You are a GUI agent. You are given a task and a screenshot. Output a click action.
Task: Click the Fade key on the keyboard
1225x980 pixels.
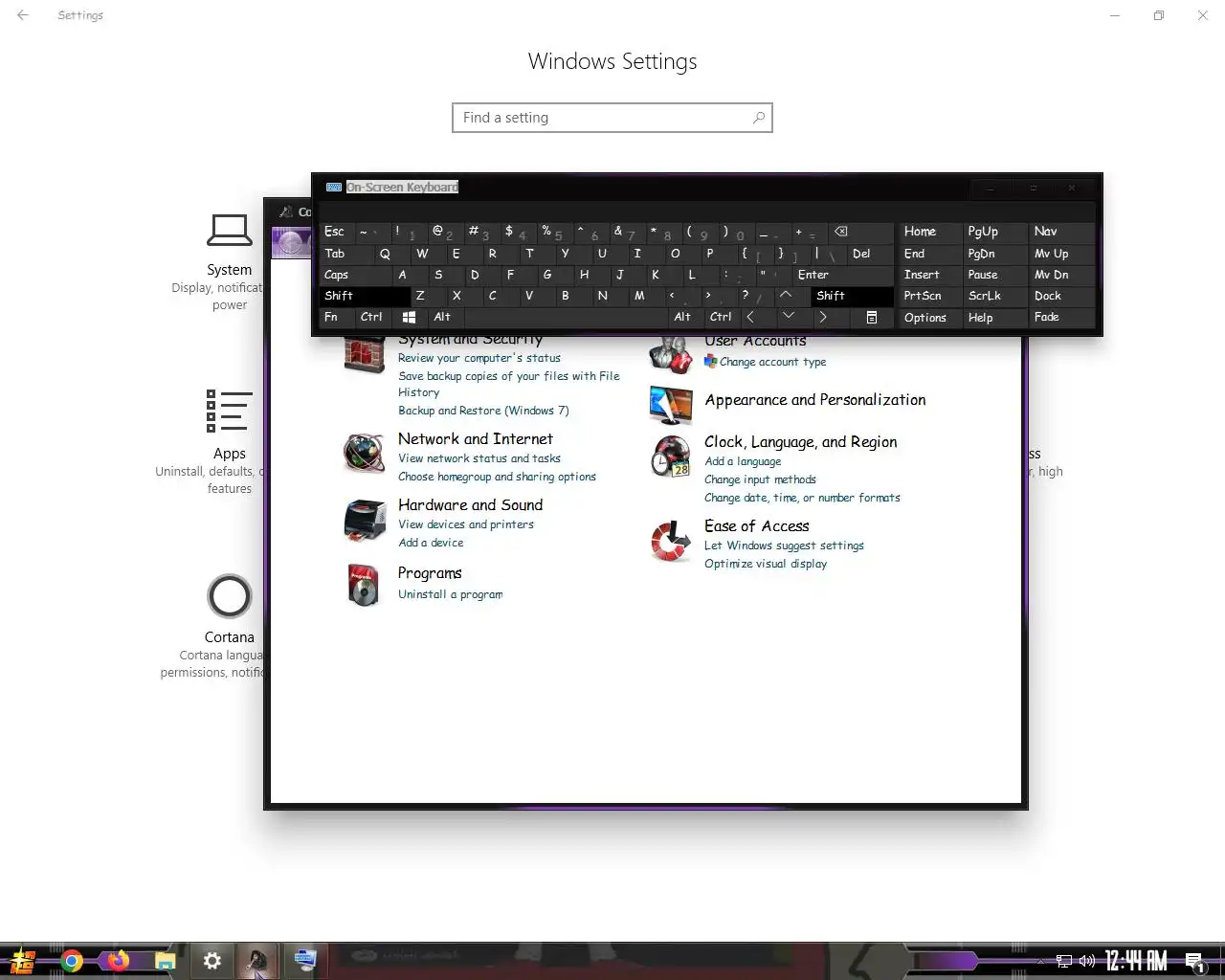click(x=1061, y=317)
